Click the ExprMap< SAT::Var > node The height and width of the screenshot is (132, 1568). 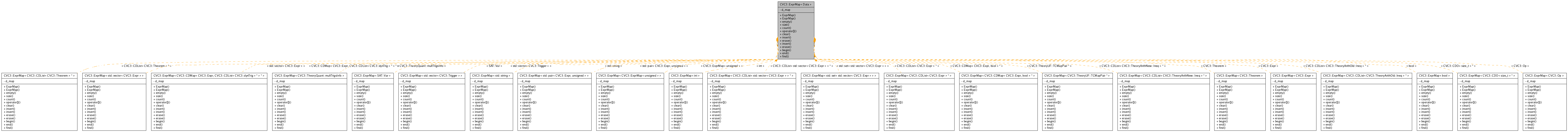372,101
